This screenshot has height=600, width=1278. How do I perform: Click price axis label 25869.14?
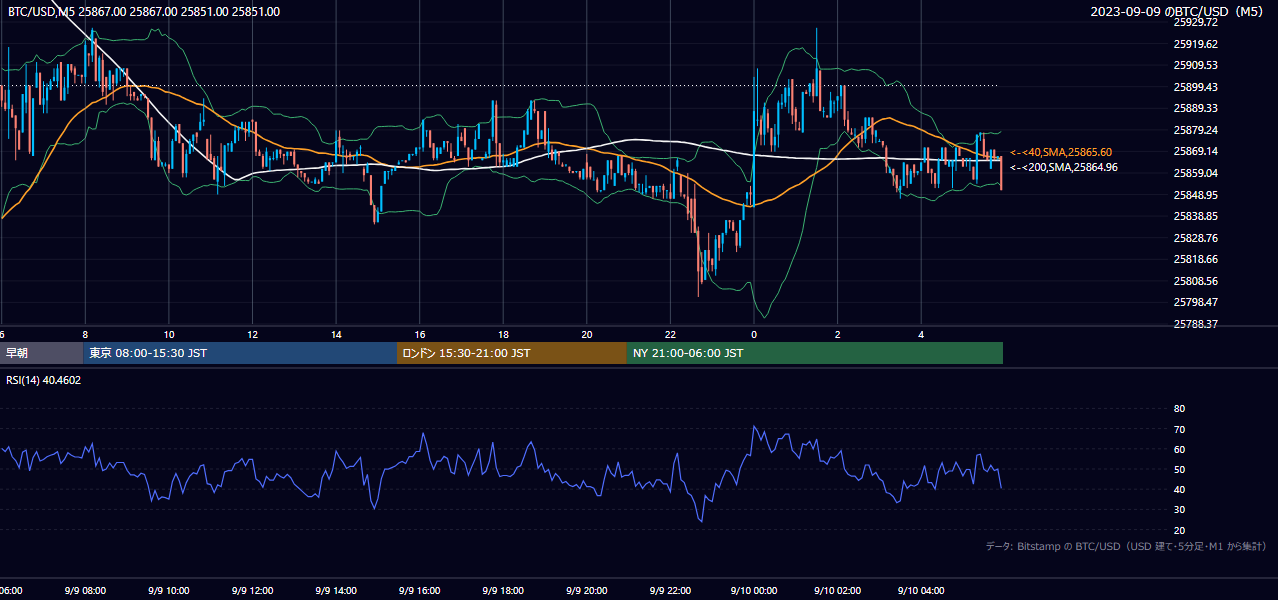[1195, 151]
